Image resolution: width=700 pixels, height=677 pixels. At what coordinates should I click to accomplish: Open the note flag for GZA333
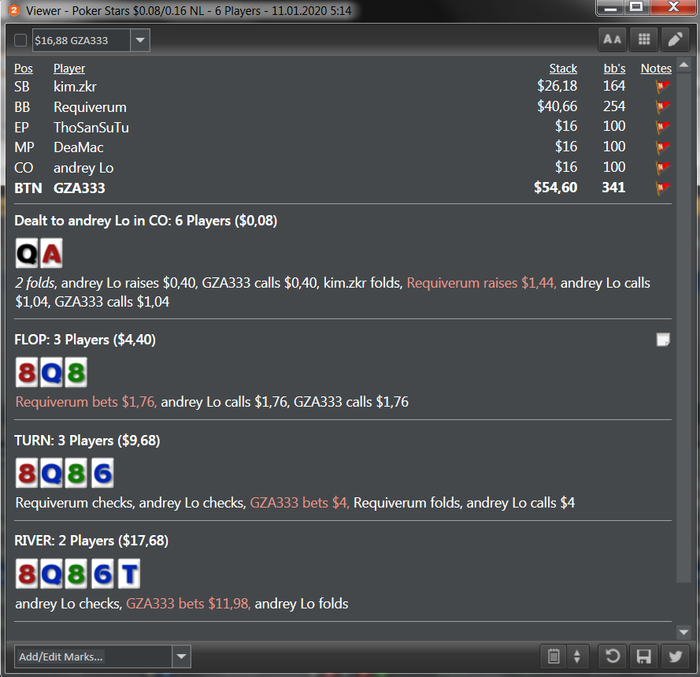click(662, 188)
